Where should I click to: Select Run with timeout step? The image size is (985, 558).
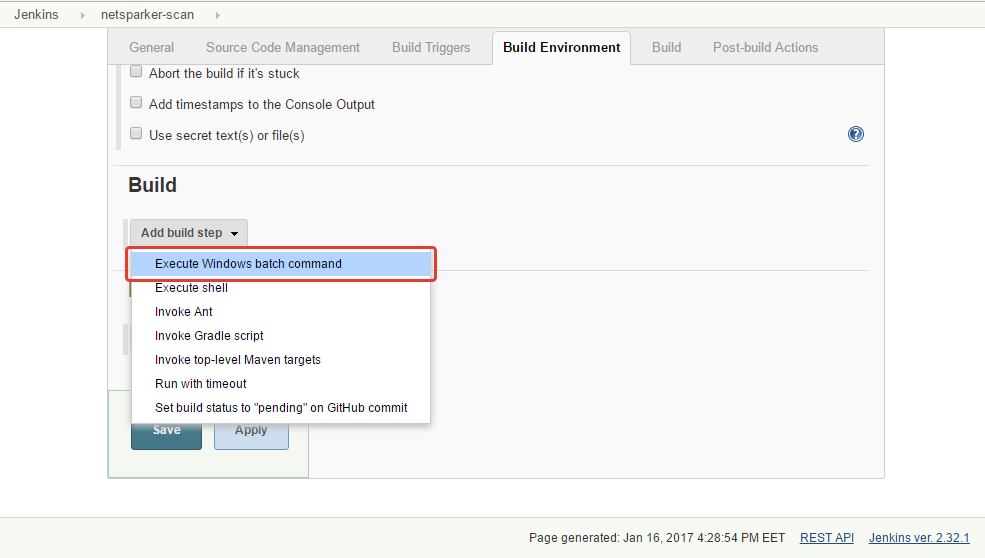(x=201, y=384)
